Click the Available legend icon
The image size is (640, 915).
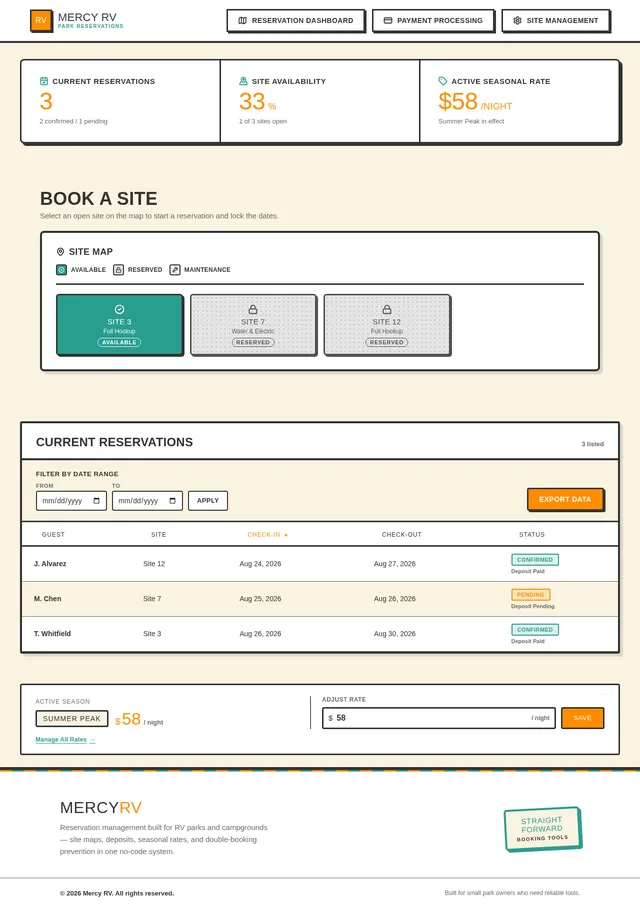[61, 270]
